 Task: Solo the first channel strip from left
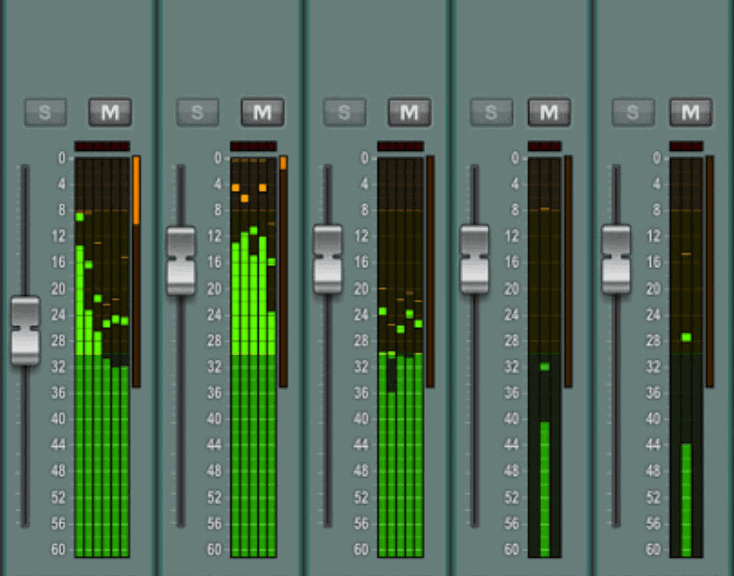(x=45, y=112)
